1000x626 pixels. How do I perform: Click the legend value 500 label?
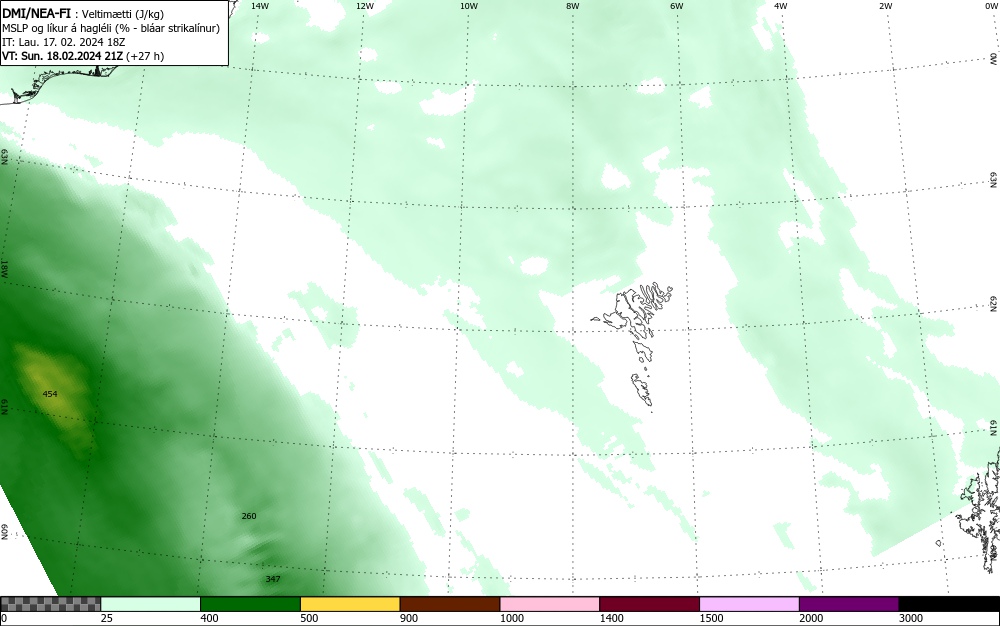[309, 618]
